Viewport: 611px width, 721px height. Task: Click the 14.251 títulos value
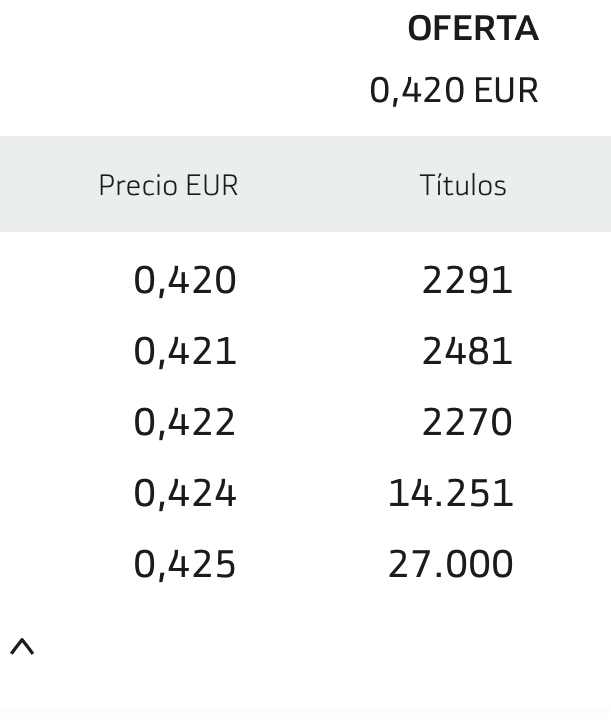pos(451,493)
